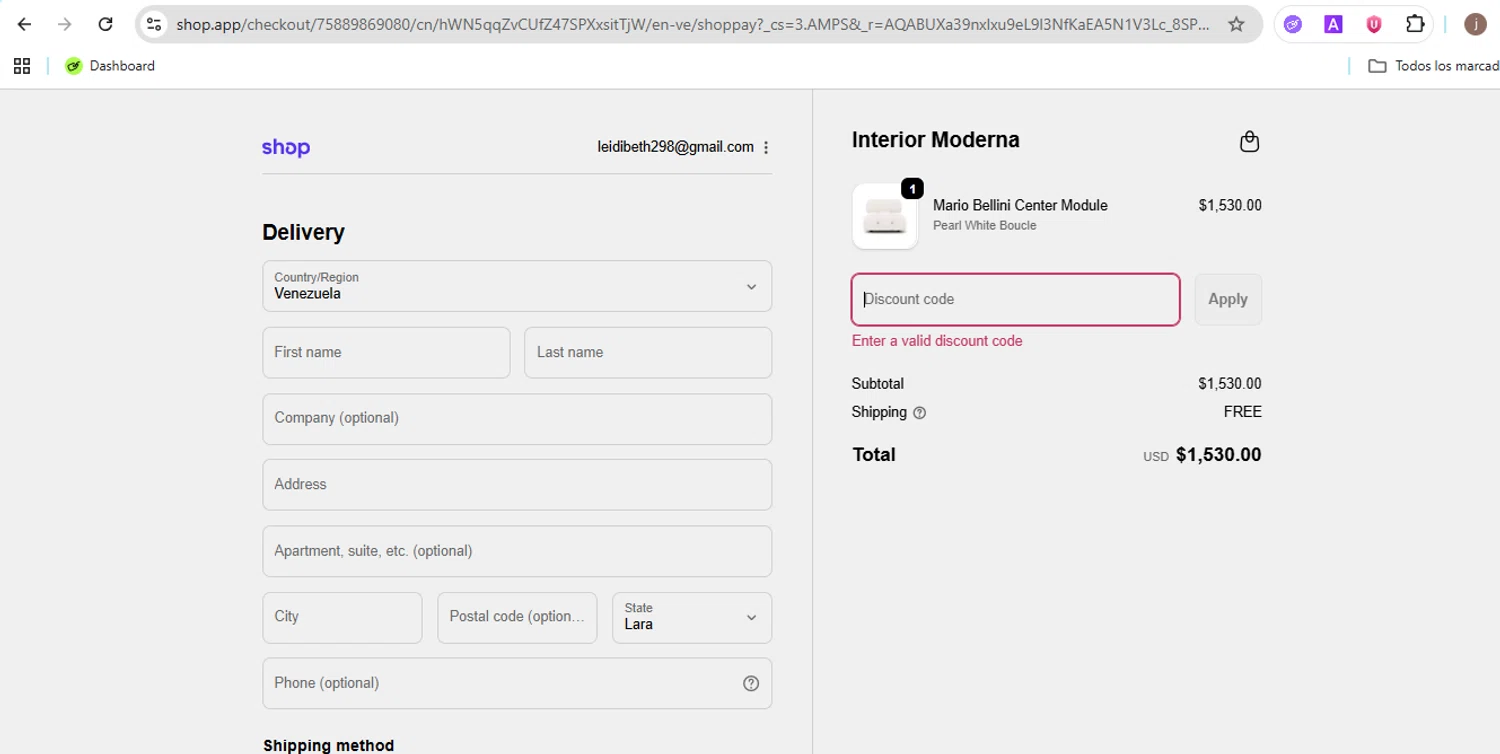Click the FREE shipping value
Viewport: 1500px width, 754px height.
(1243, 412)
